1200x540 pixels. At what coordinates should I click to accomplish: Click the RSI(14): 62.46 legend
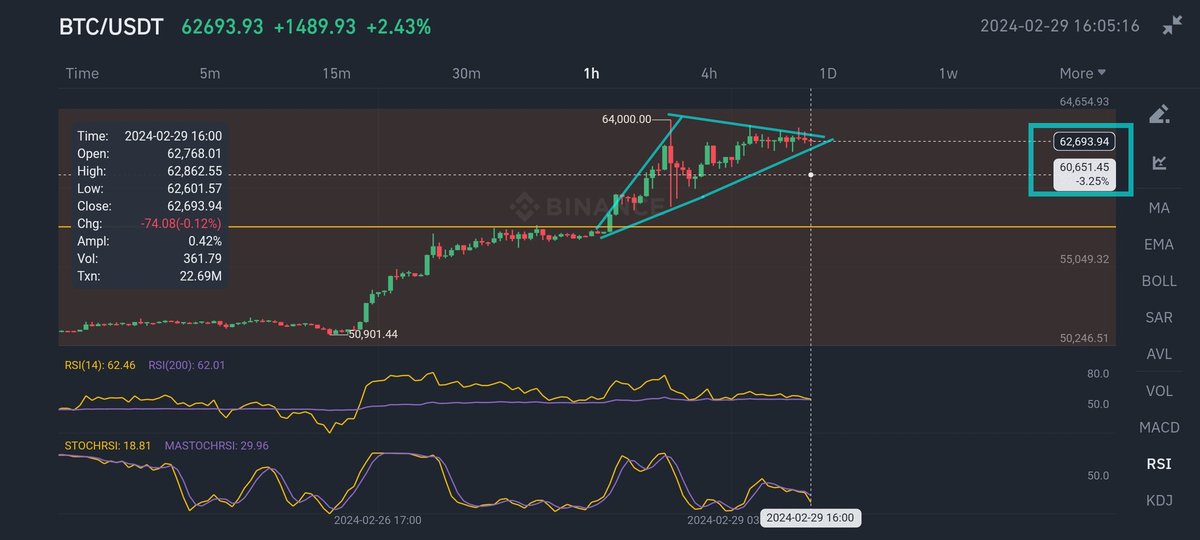(102, 365)
